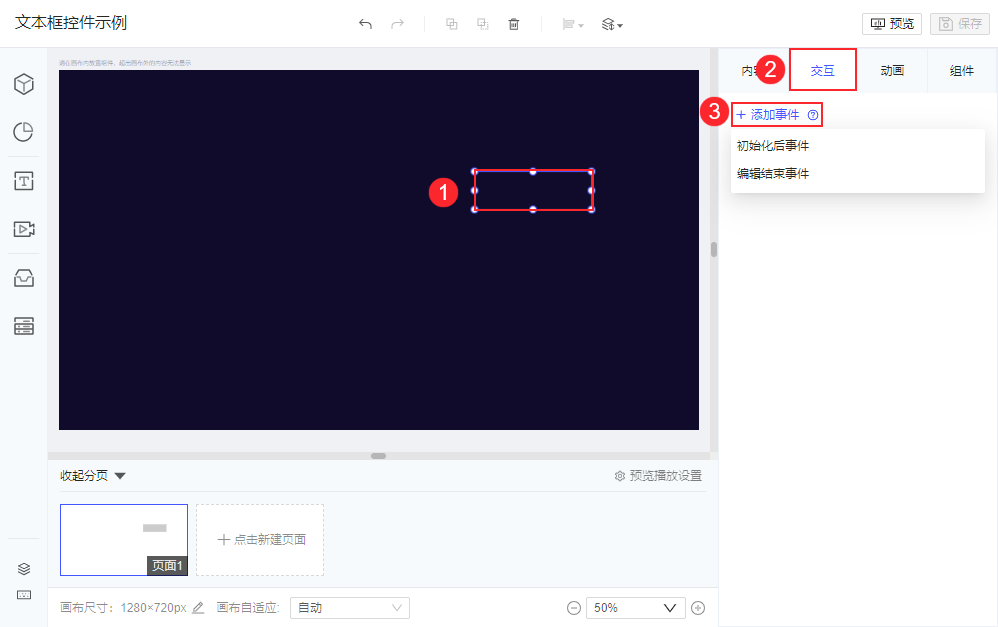Click the horizontal canvas scrollbar handle
Image resolution: width=998 pixels, height=627 pixels.
(379, 456)
